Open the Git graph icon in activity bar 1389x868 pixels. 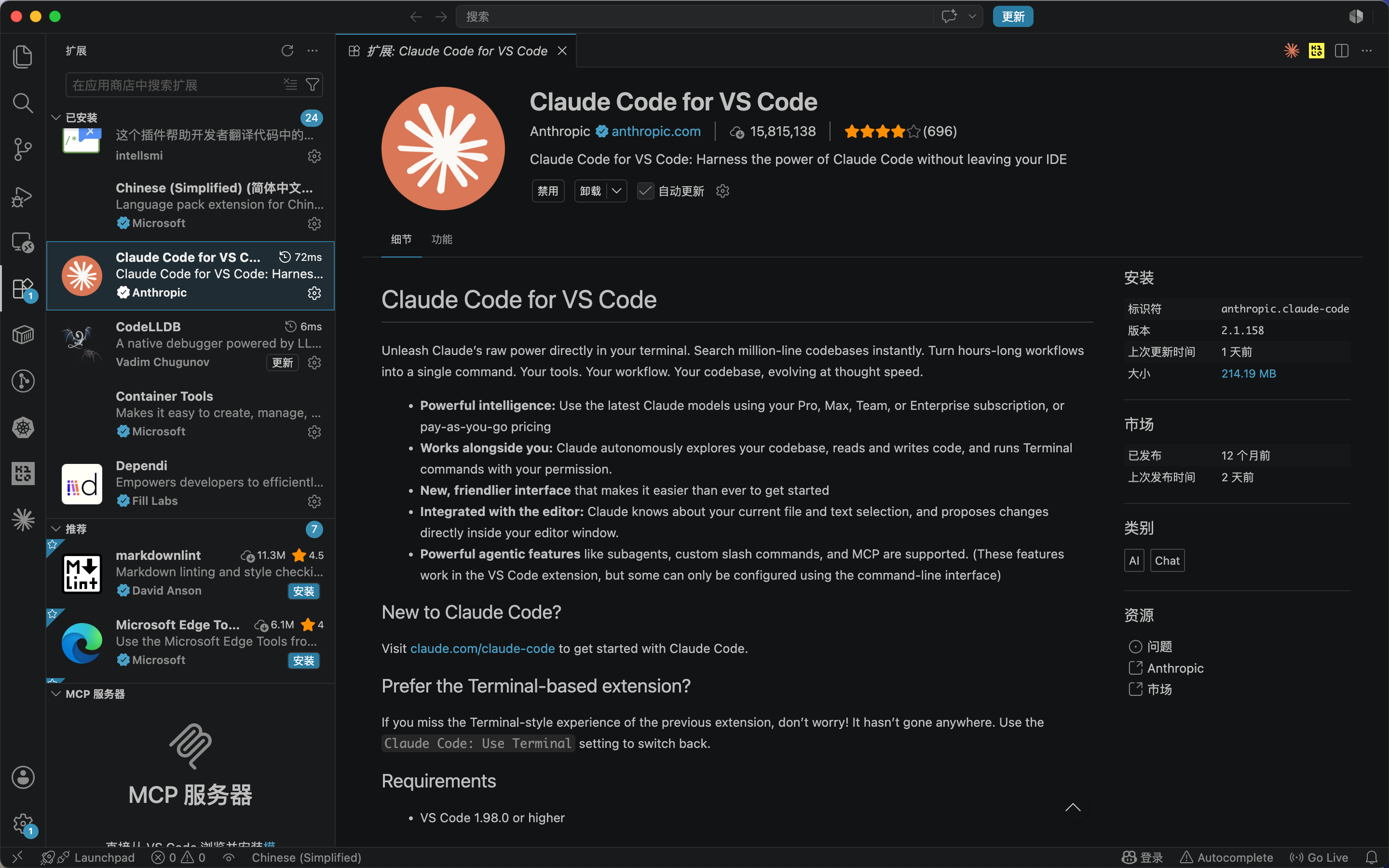point(23,380)
